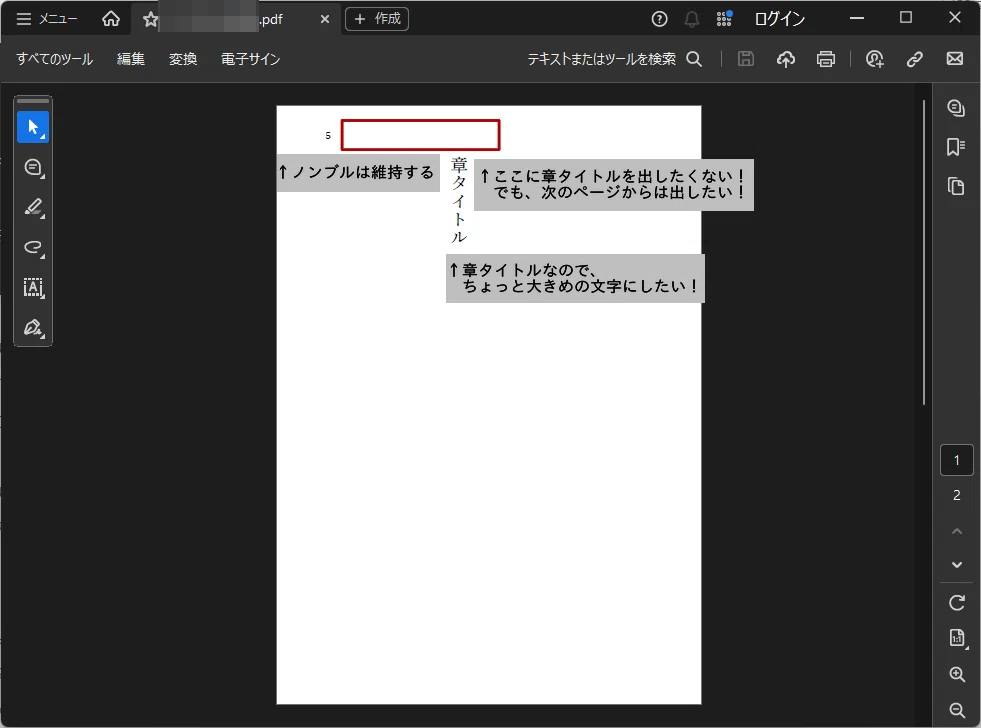The image size is (981, 728).
Task: Select the add comment tool
Action: (x=33, y=168)
